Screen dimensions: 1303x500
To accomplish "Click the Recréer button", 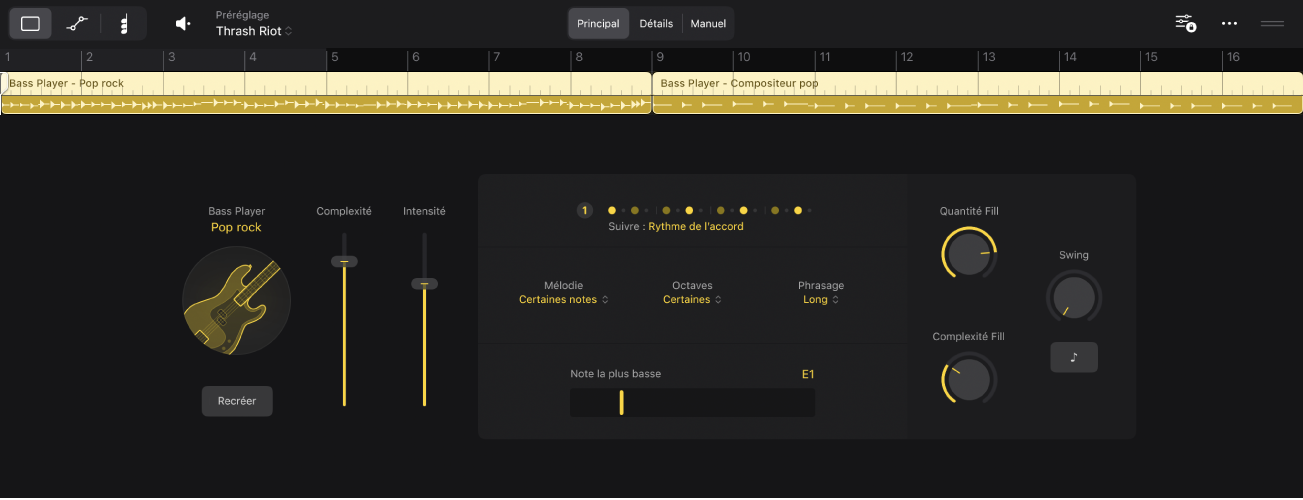I will point(237,401).
